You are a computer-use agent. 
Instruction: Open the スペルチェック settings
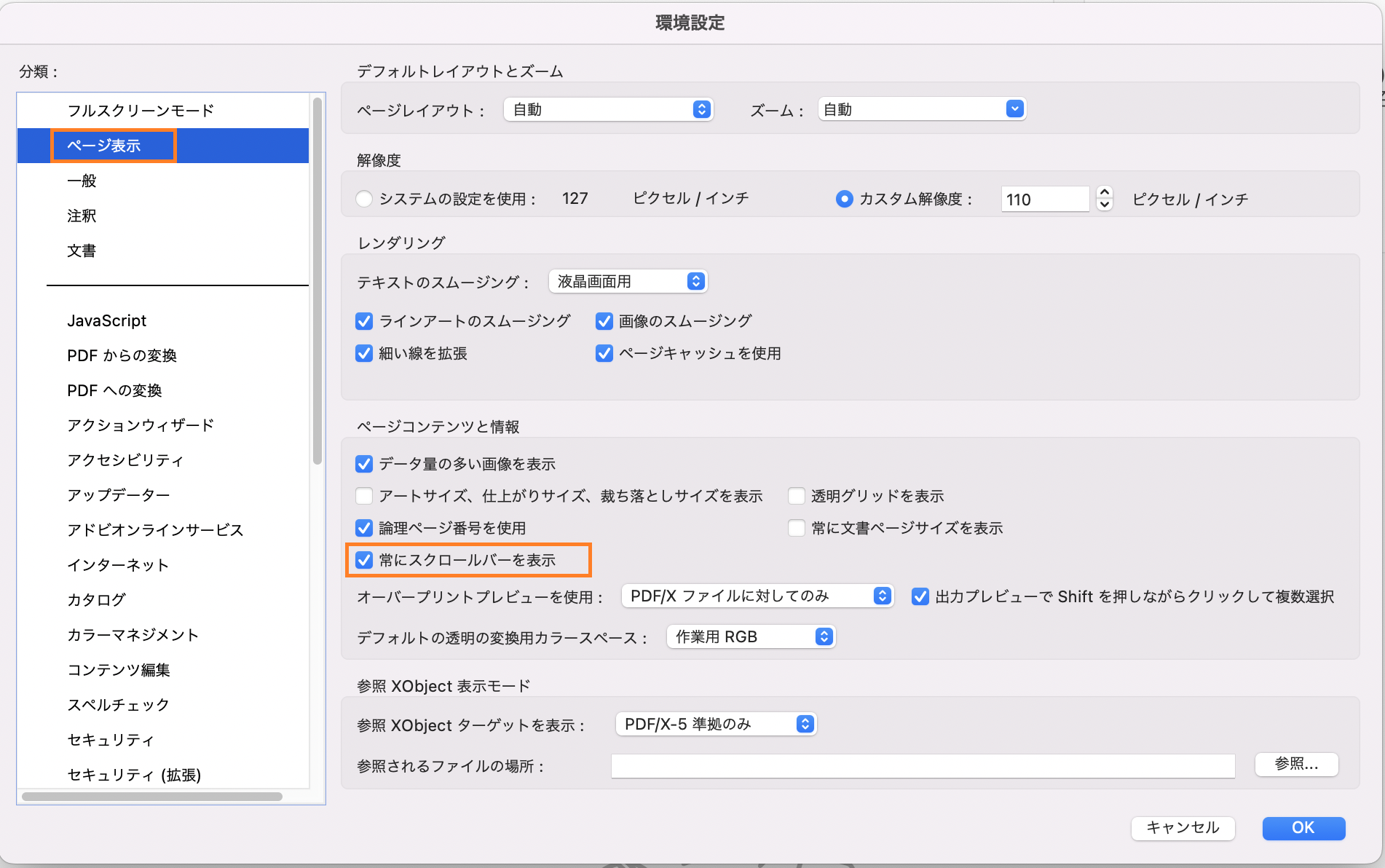[117, 704]
